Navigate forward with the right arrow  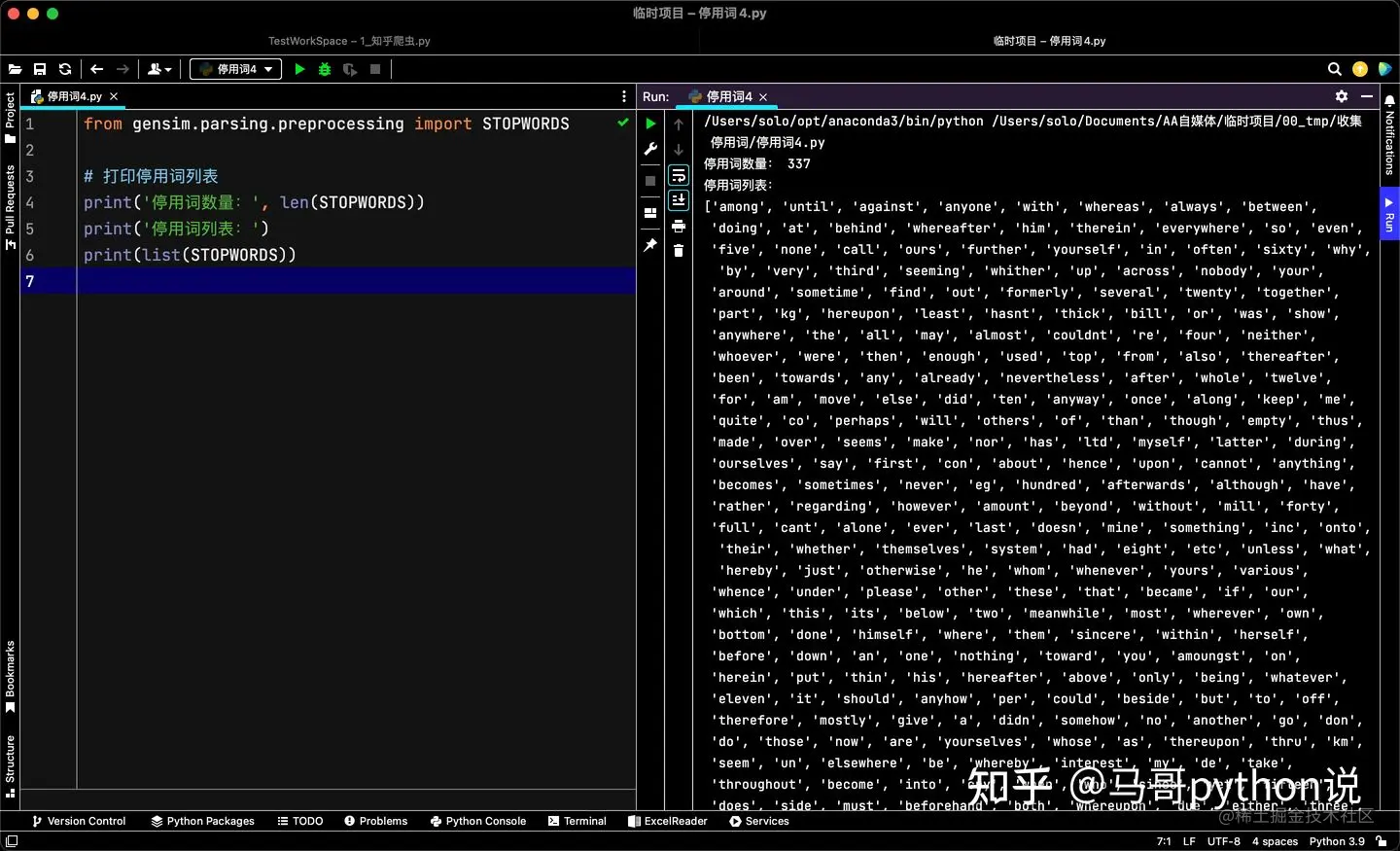(122, 69)
